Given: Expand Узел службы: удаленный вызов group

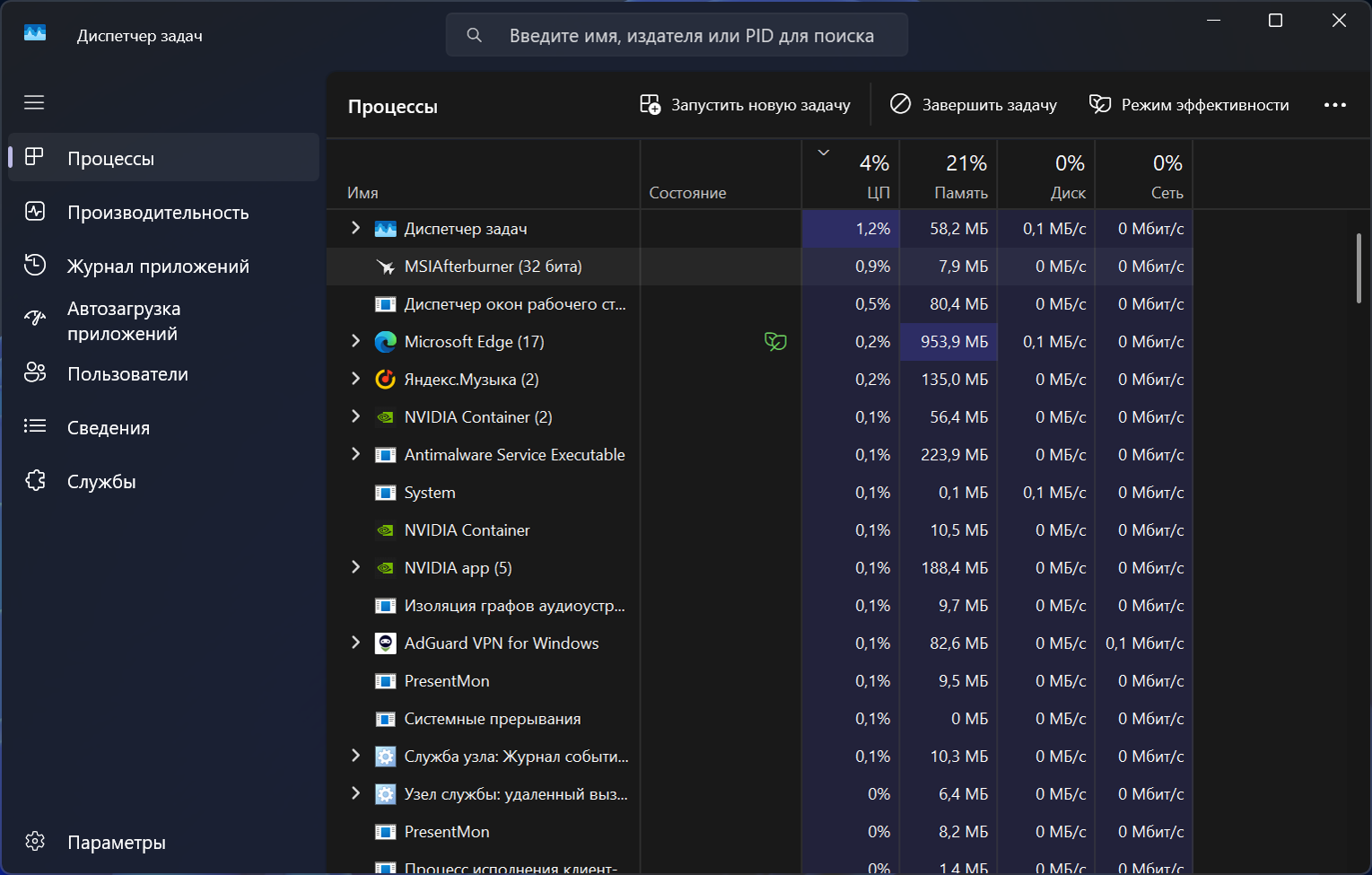Looking at the screenshot, I should (355, 793).
